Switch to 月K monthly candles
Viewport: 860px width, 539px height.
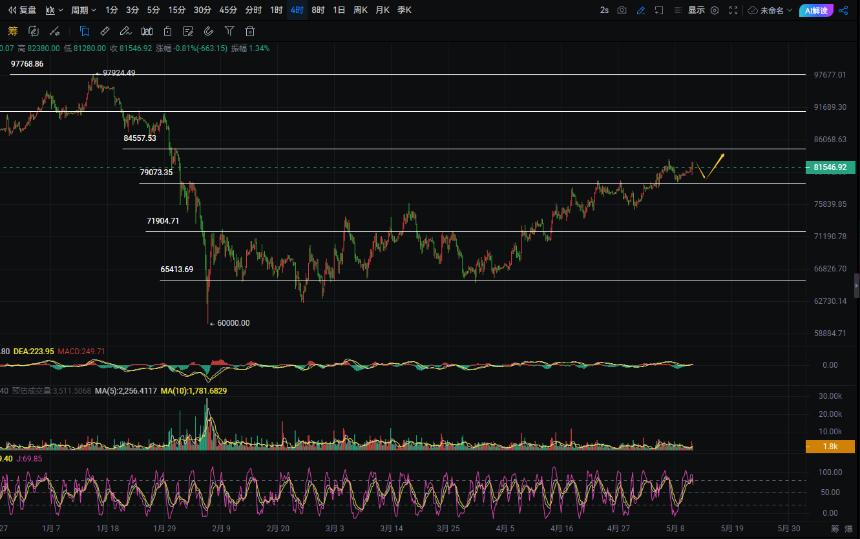click(382, 10)
